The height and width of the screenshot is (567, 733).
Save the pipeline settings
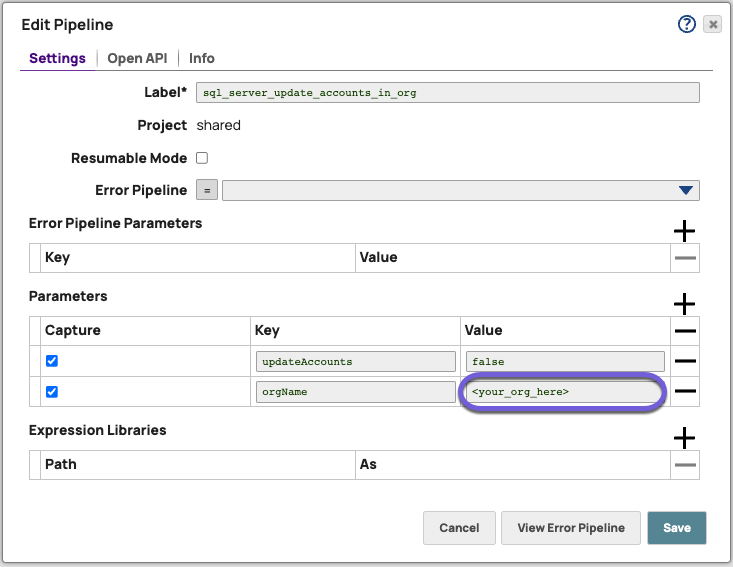click(x=676, y=528)
